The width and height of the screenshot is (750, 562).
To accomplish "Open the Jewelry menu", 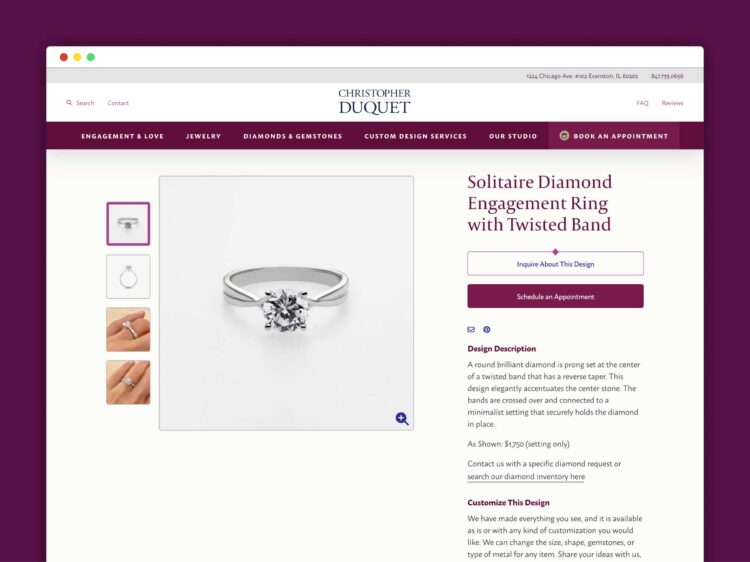I will (203, 136).
